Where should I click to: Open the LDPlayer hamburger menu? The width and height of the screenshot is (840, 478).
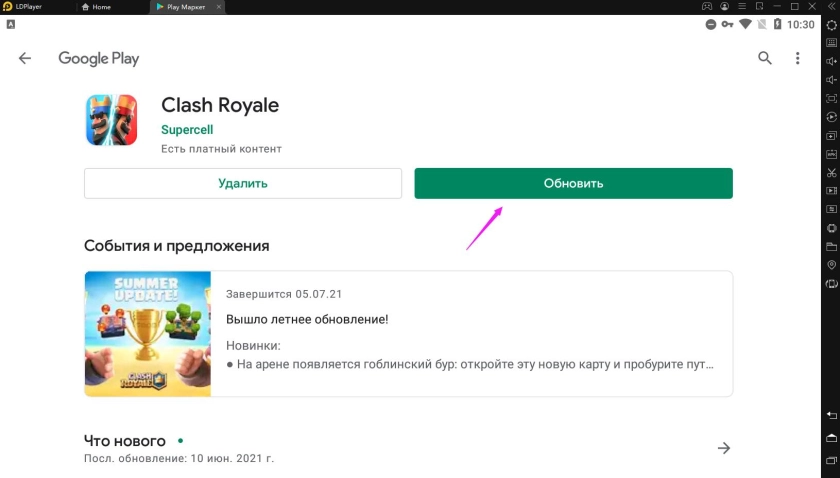click(x=742, y=6)
